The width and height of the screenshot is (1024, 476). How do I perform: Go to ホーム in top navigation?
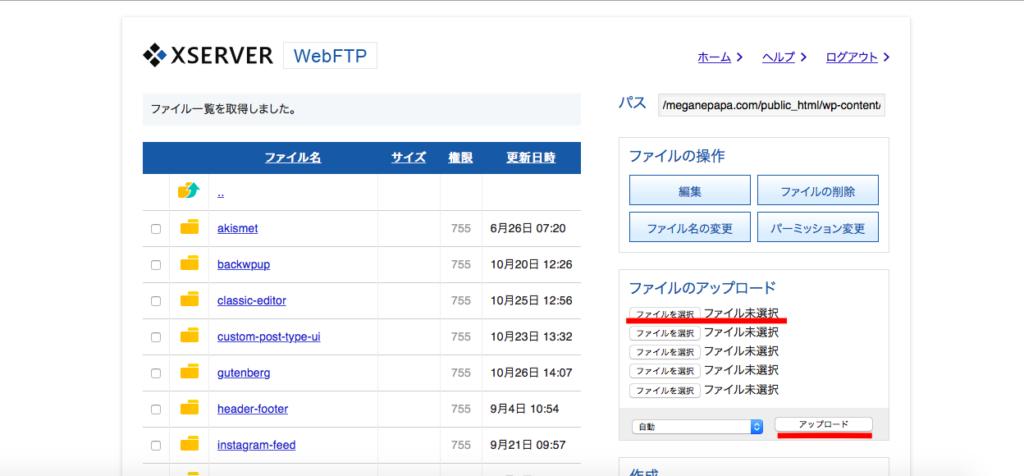point(714,57)
